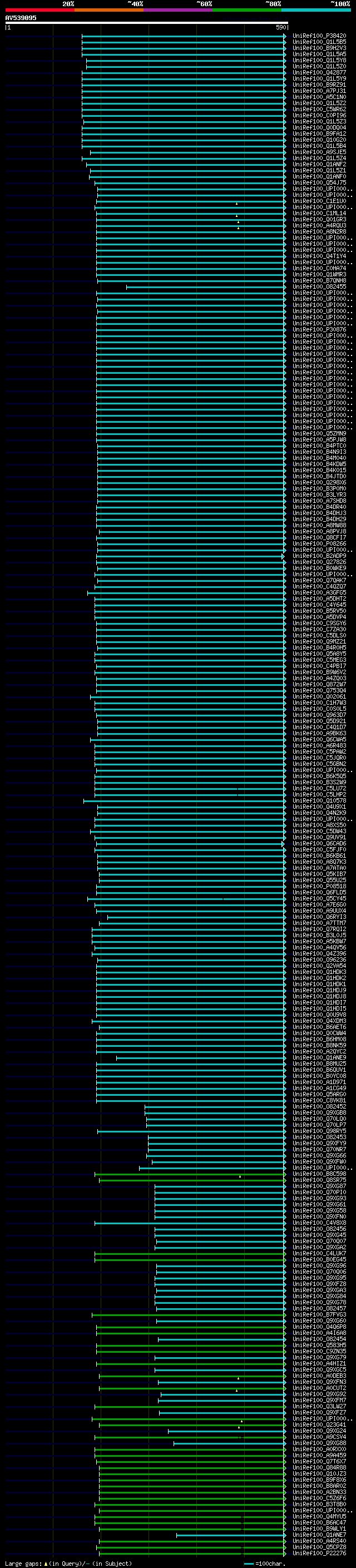Image resolution: width=356 pixels, height=1568 pixels.
Task: Click the UniRef100_A5PJW8 label
Action: pyautogui.click(x=319, y=439)
